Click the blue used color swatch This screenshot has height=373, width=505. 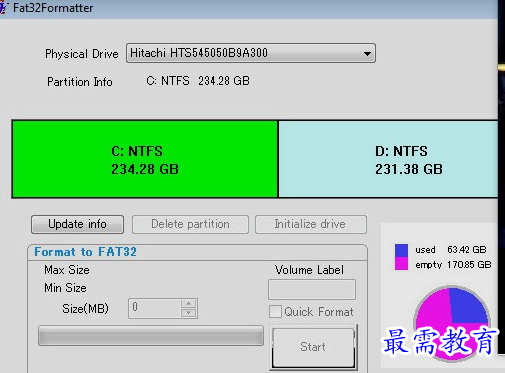coord(401,250)
